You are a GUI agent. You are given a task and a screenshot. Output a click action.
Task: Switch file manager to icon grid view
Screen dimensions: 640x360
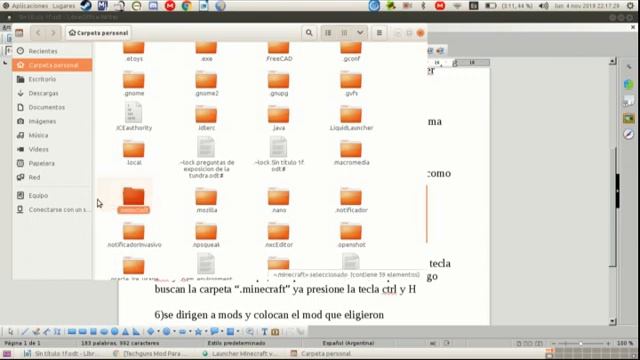pyautogui.click(x=344, y=33)
